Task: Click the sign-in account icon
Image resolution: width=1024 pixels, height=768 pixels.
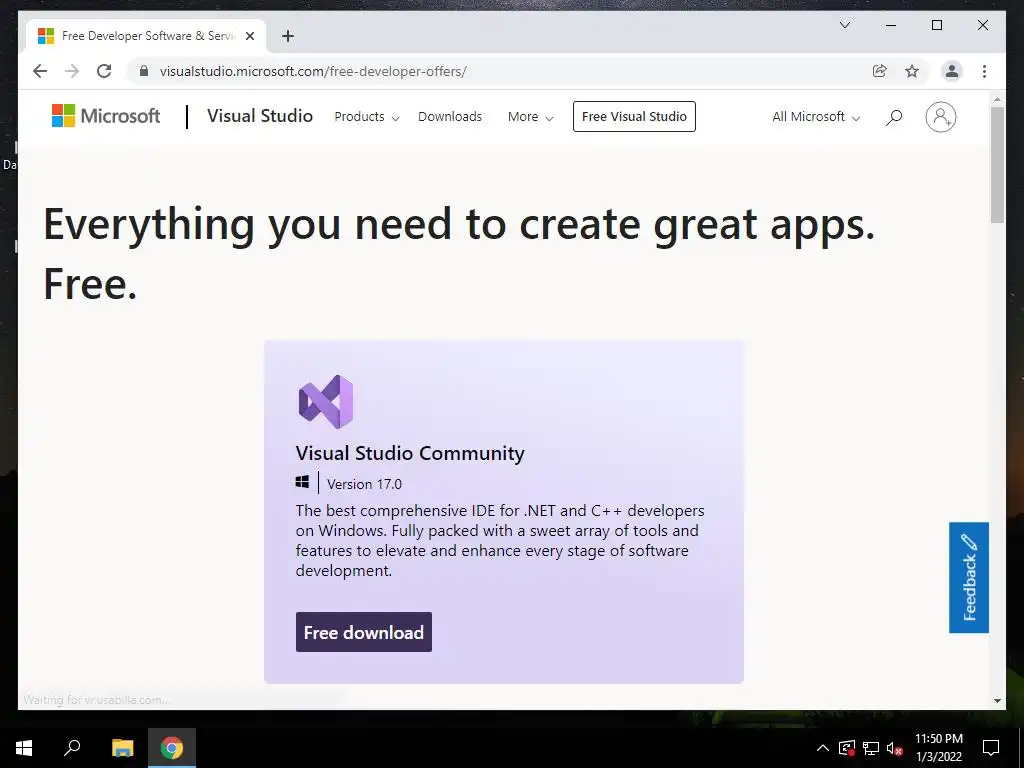Action: pos(940,117)
